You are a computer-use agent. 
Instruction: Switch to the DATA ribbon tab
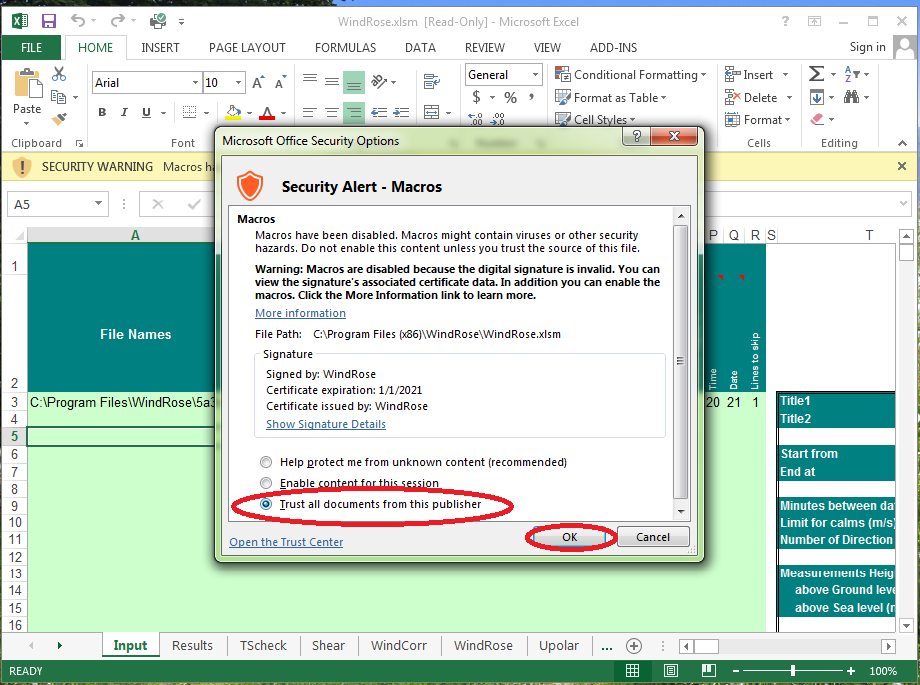pos(420,48)
